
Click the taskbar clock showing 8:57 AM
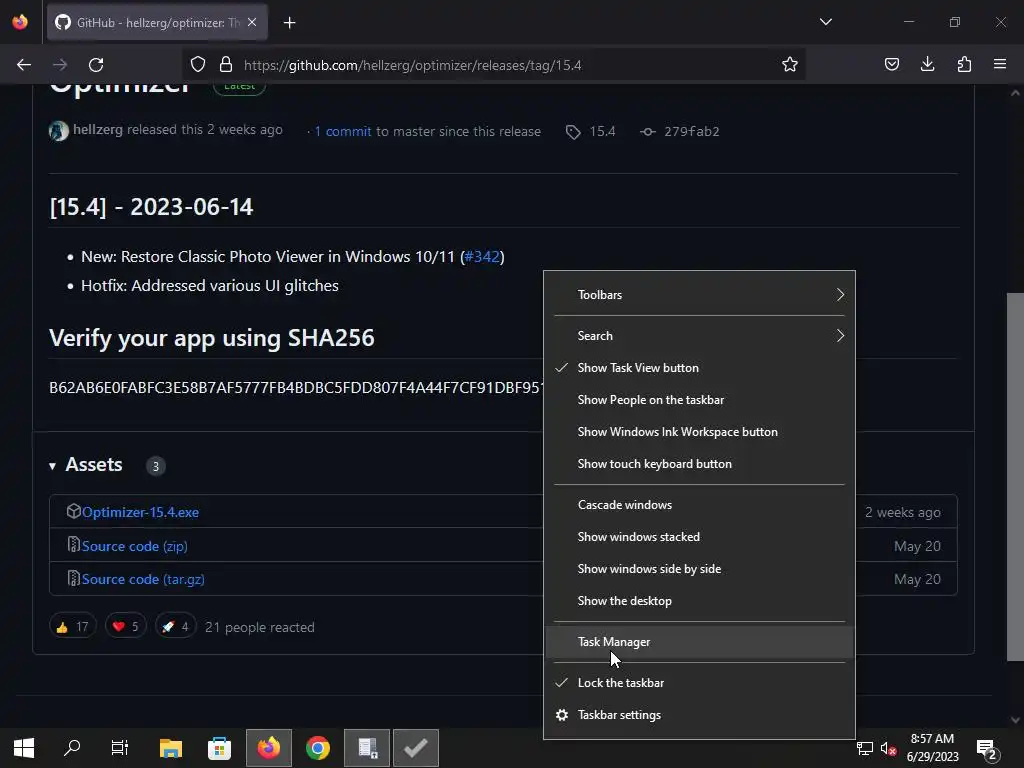932,748
